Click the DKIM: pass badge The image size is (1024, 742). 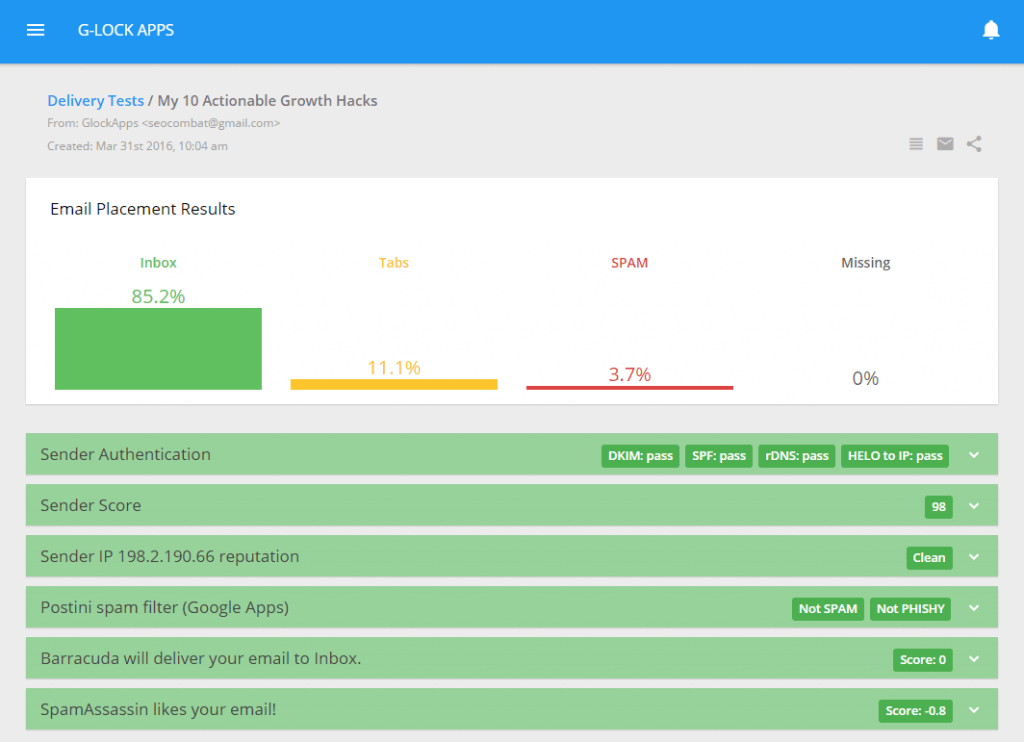coord(640,455)
